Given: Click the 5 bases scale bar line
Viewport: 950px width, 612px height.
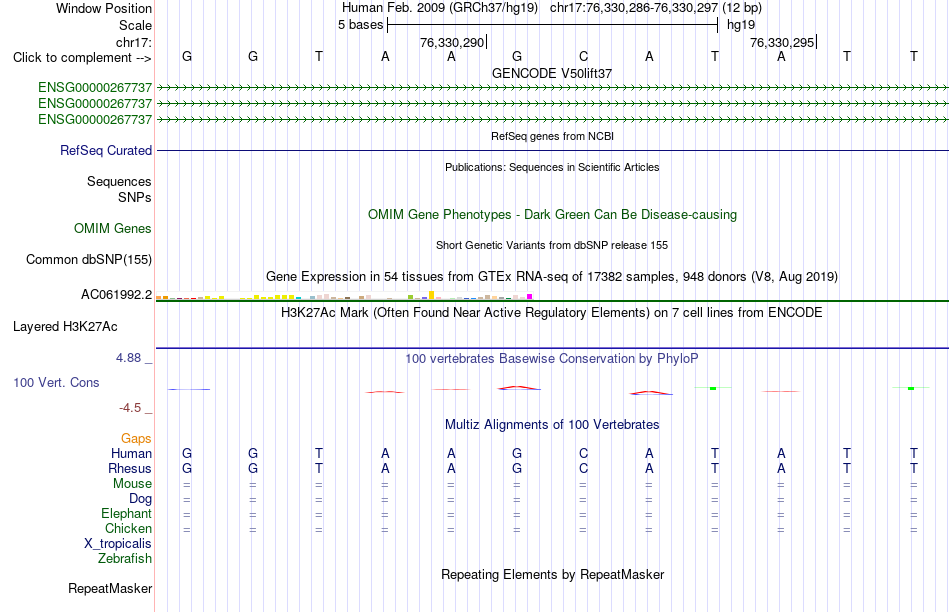Looking at the screenshot, I should [x=553, y=25].
